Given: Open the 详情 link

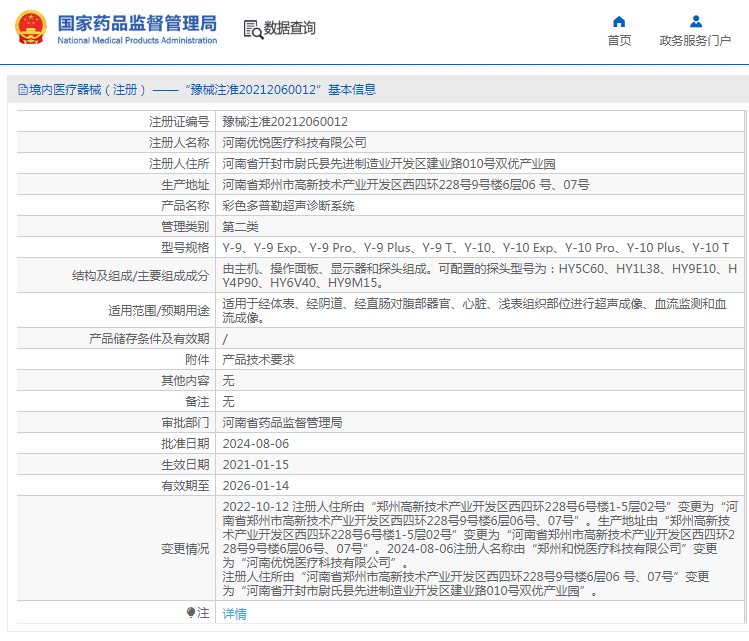Looking at the screenshot, I should [x=234, y=613].
